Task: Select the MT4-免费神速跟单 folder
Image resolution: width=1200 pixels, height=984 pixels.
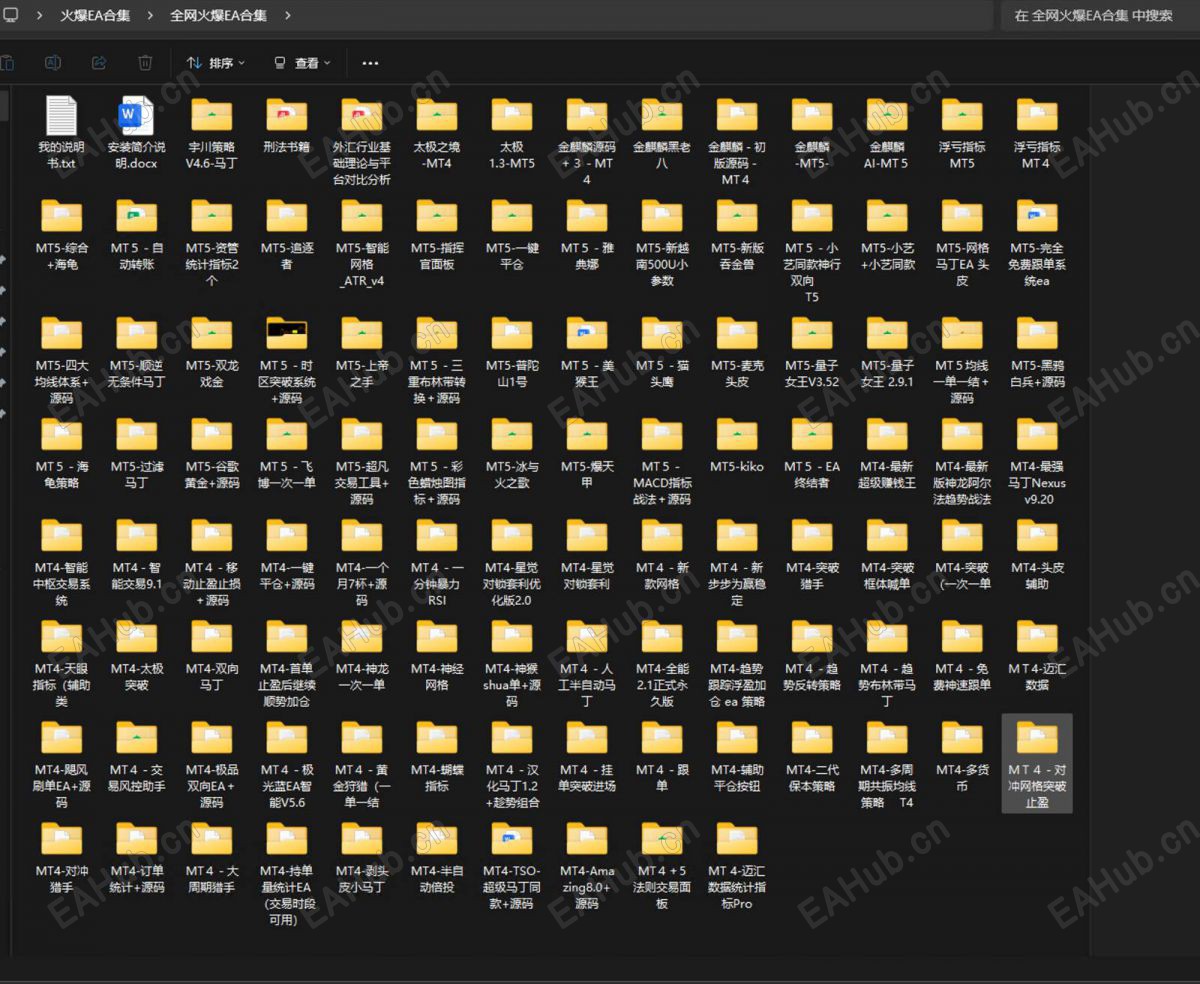Action: coord(962,655)
